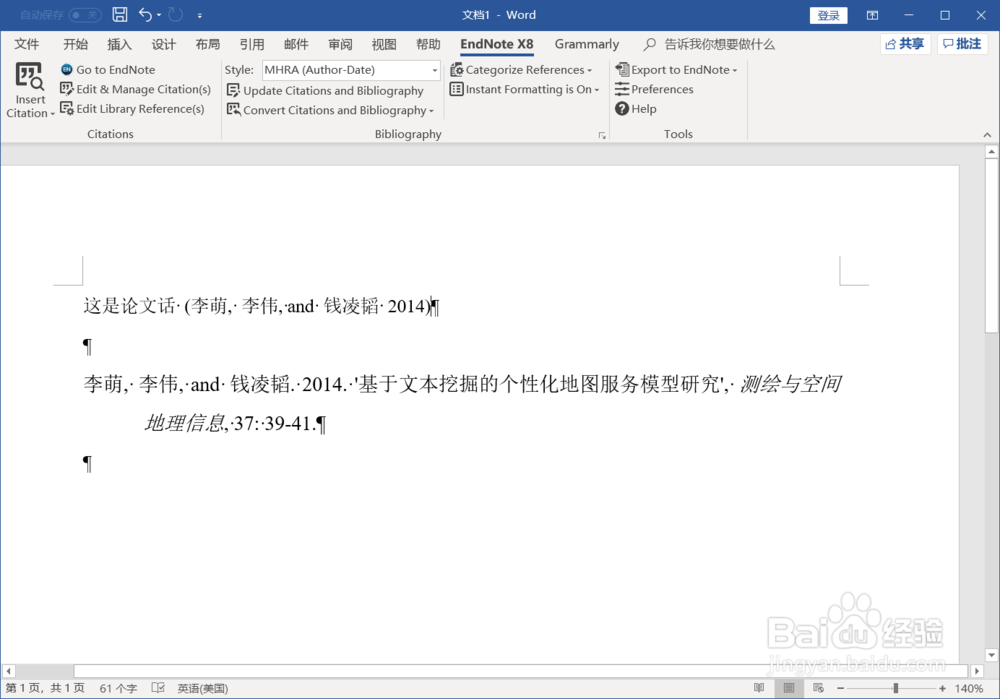Collapse the ribbon
1000x699 pixels.
[987, 135]
